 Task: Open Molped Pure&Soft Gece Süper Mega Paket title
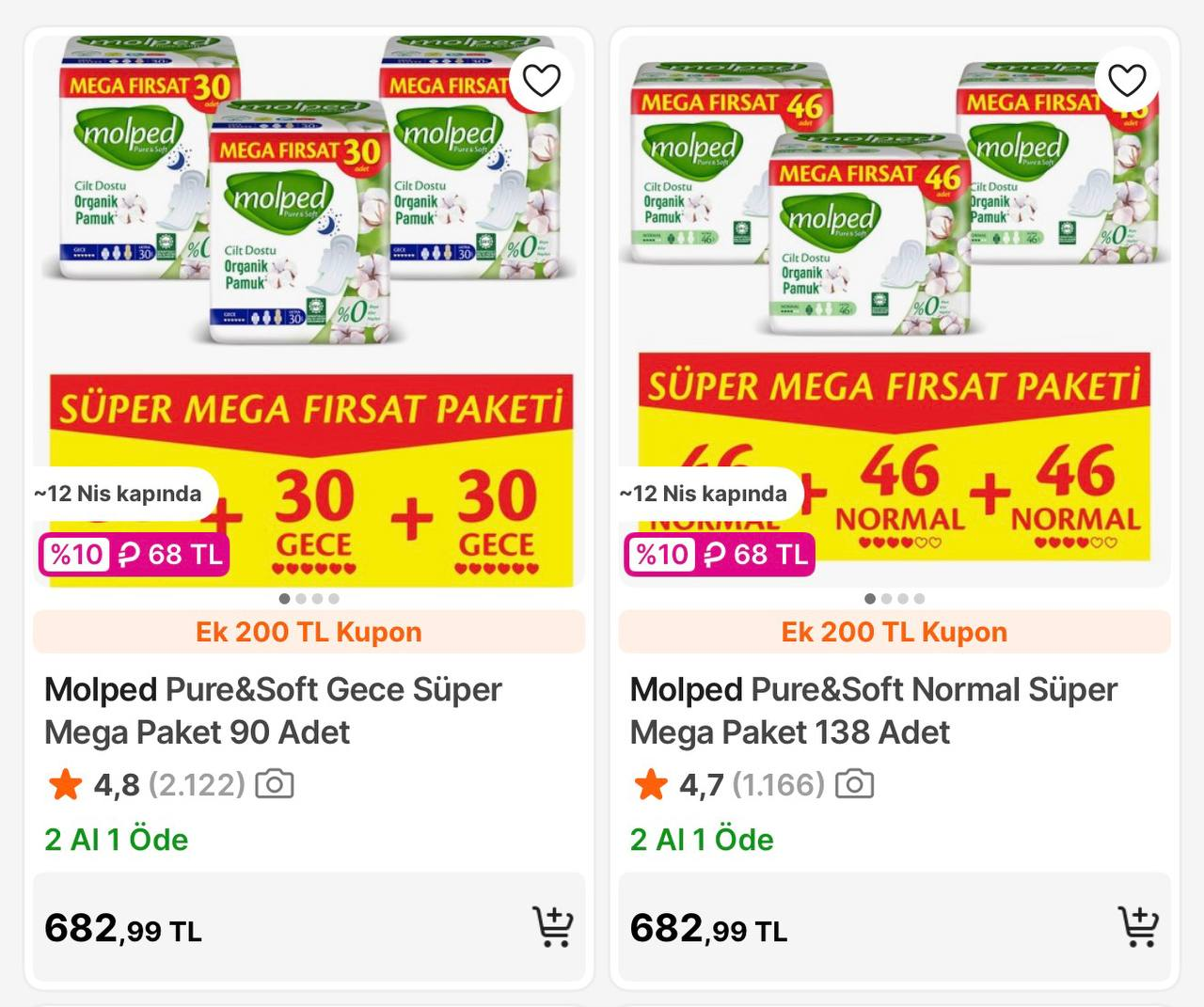(273, 711)
